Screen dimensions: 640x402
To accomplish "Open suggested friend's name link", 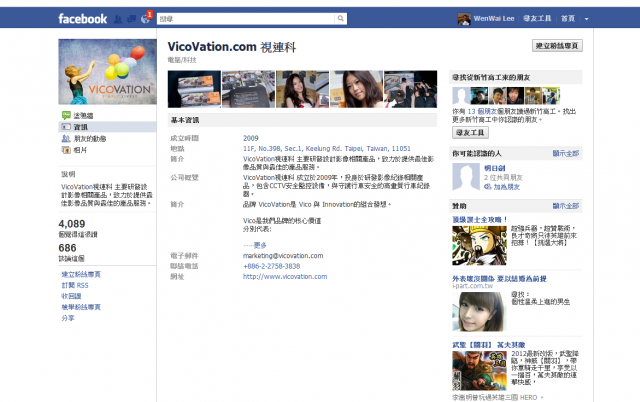I will pos(495,168).
